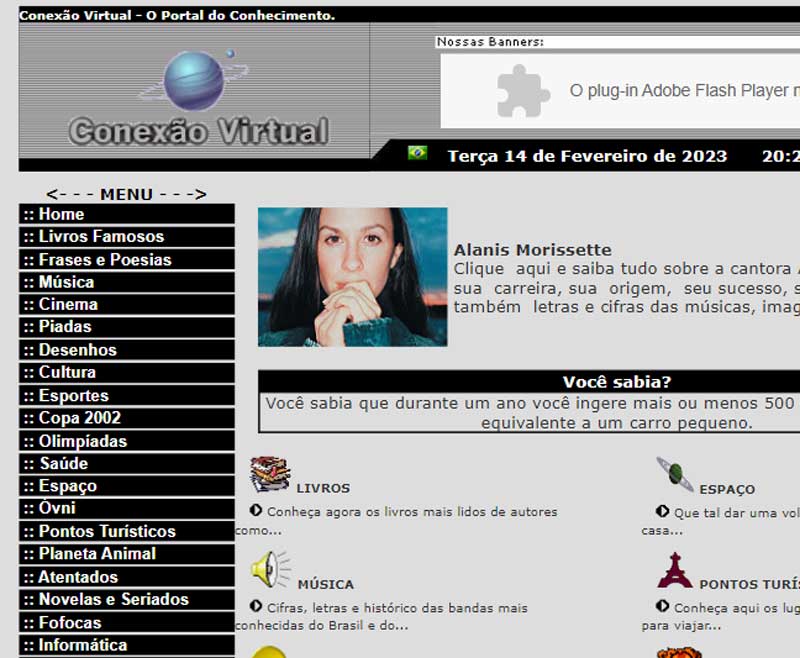The width and height of the screenshot is (800, 658).
Task: Click the date 'Terça 14 de Fevereiro de 2023'
Action: click(x=587, y=156)
